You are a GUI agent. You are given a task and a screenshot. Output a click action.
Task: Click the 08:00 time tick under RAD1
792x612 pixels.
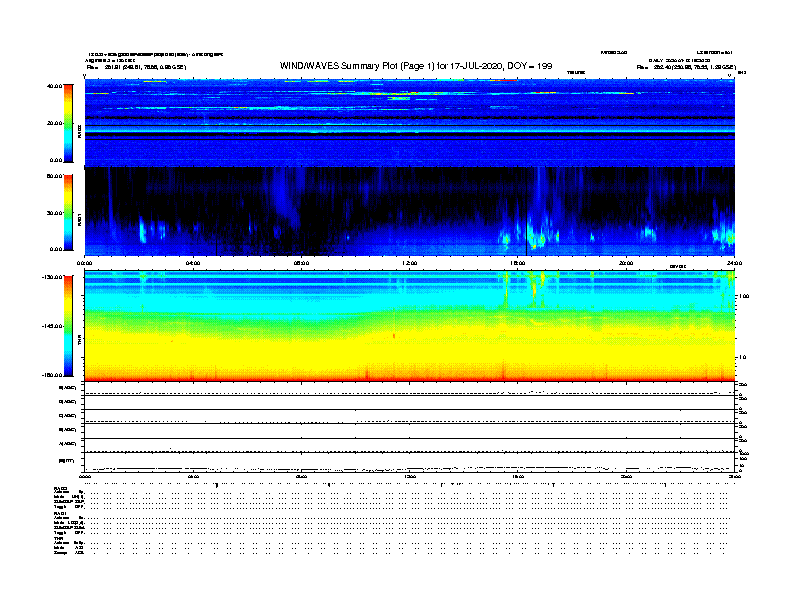301,263
